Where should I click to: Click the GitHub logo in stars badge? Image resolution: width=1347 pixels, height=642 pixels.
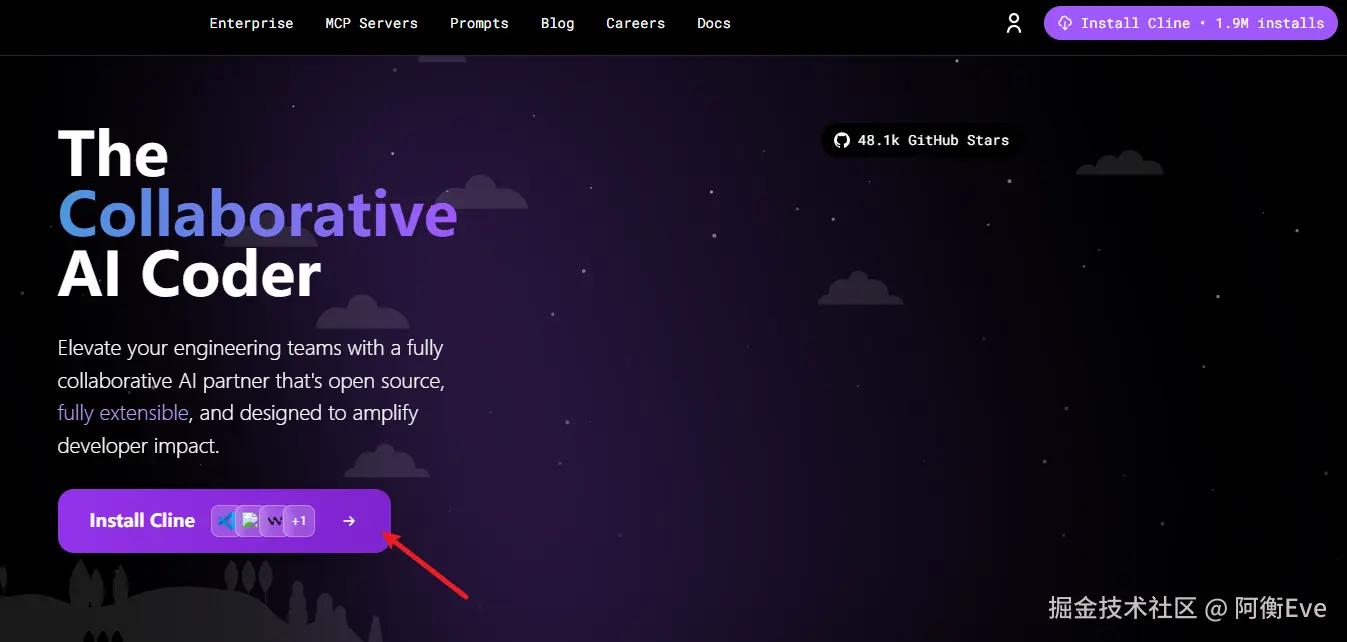[x=842, y=140]
